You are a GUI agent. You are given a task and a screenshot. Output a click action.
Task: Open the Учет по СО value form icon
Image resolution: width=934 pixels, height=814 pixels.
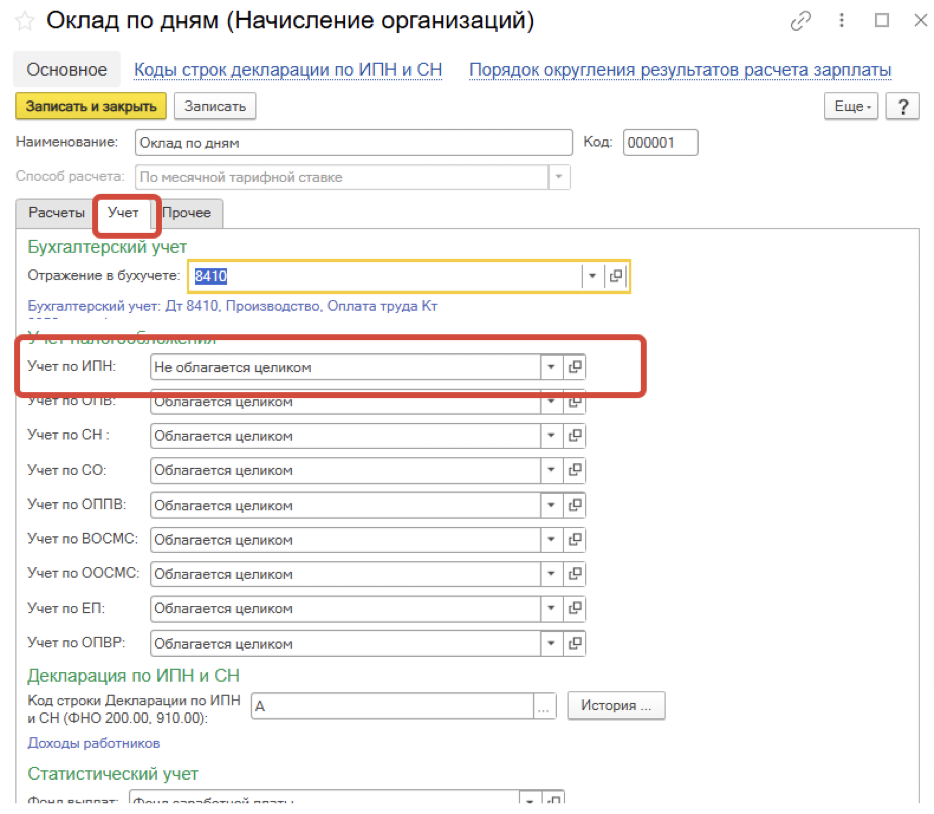coord(574,470)
